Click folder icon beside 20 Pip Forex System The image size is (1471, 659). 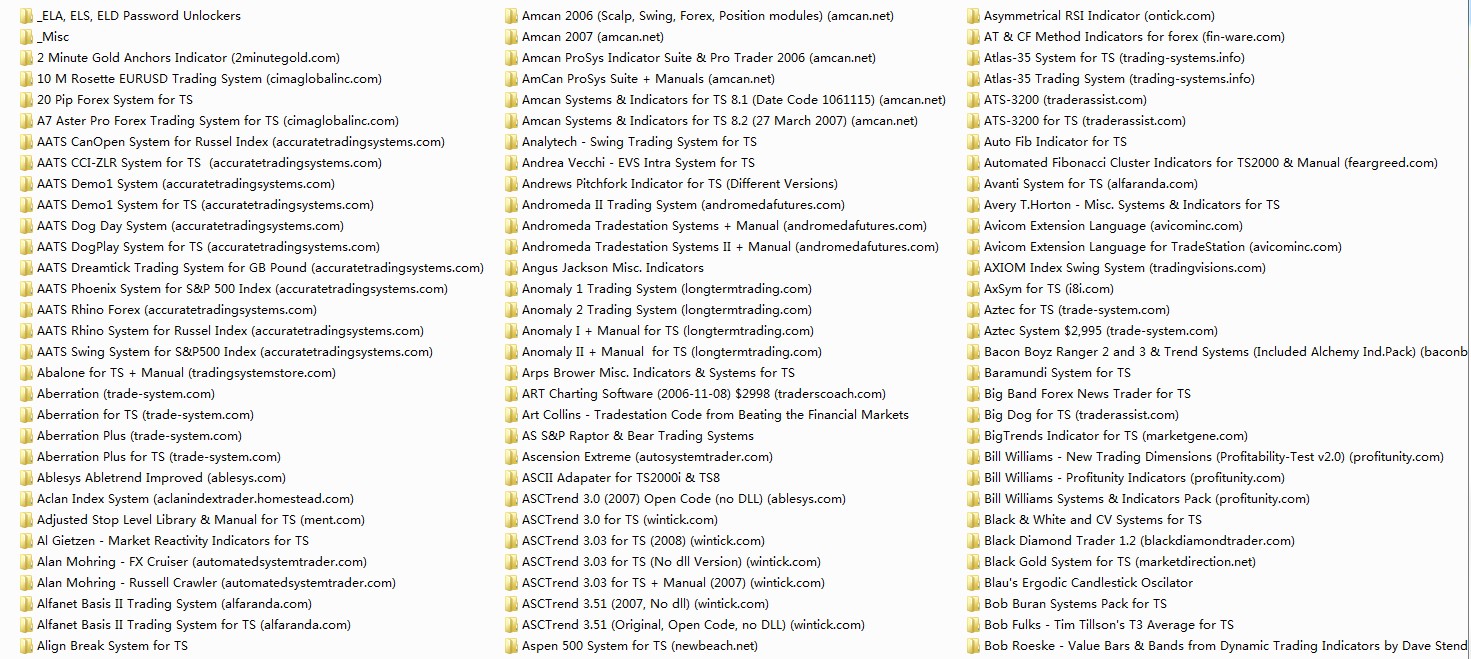tap(26, 100)
